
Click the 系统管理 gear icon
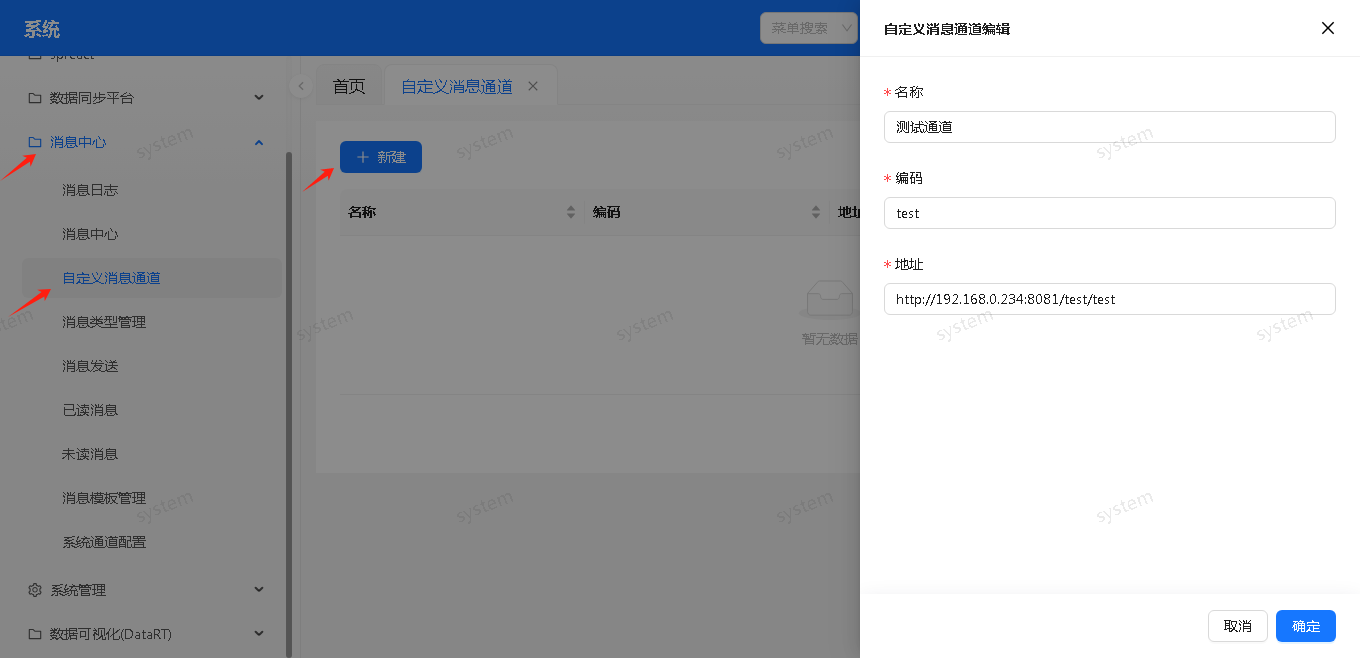coord(35,590)
